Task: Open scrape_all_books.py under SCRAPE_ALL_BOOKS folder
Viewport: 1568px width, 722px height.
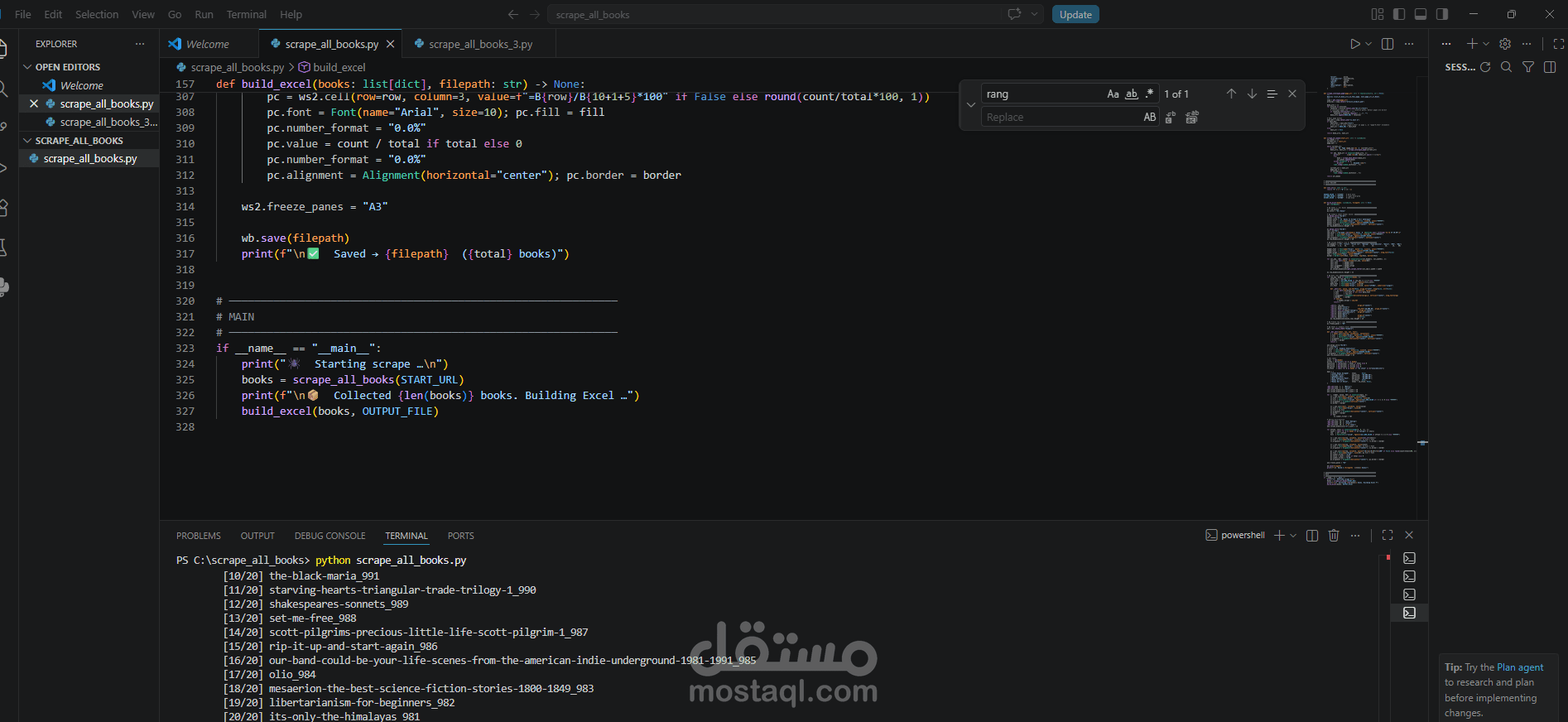Action: point(90,158)
